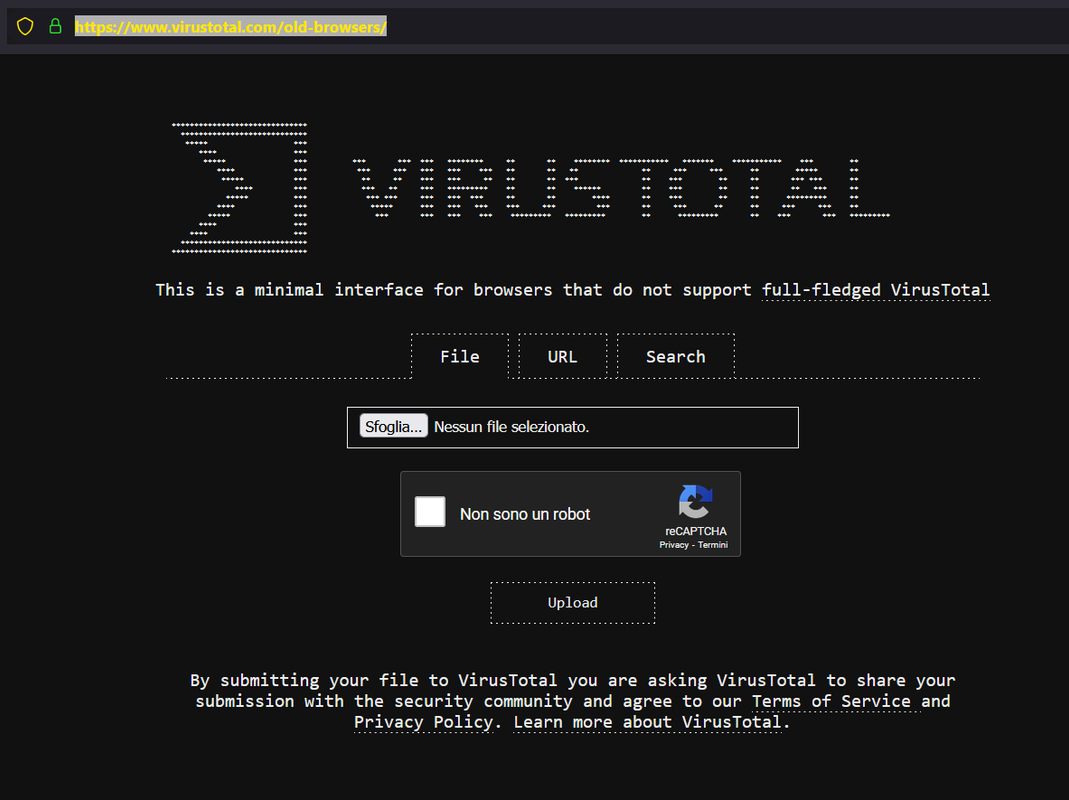Click the Upload button
This screenshot has width=1069, height=800.
point(573,603)
